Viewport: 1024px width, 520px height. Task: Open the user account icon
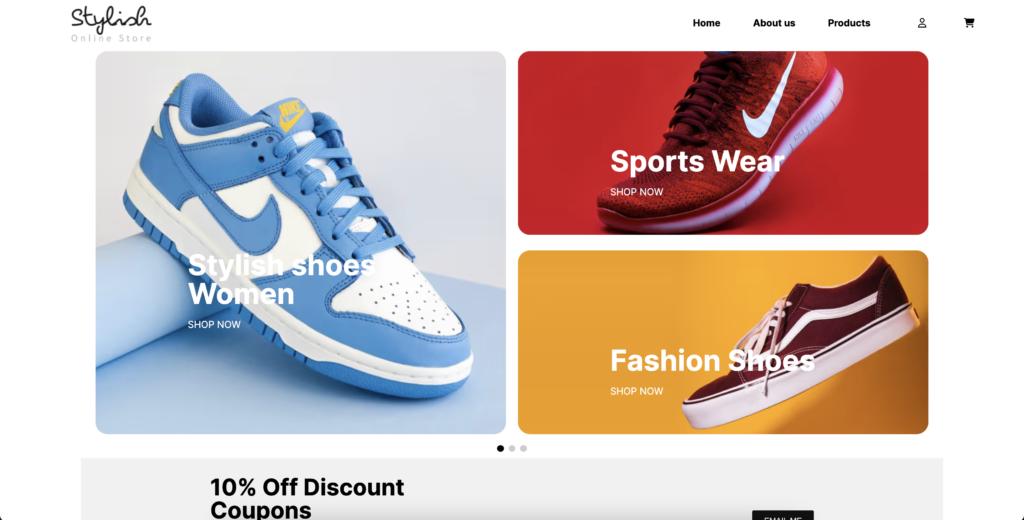coord(921,23)
